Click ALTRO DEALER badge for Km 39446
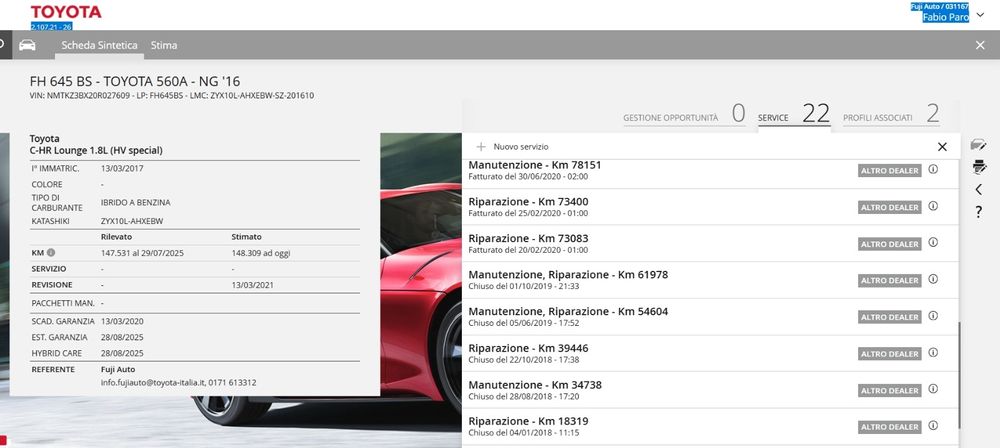Image resolution: width=1000 pixels, height=448 pixels. click(x=890, y=354)
